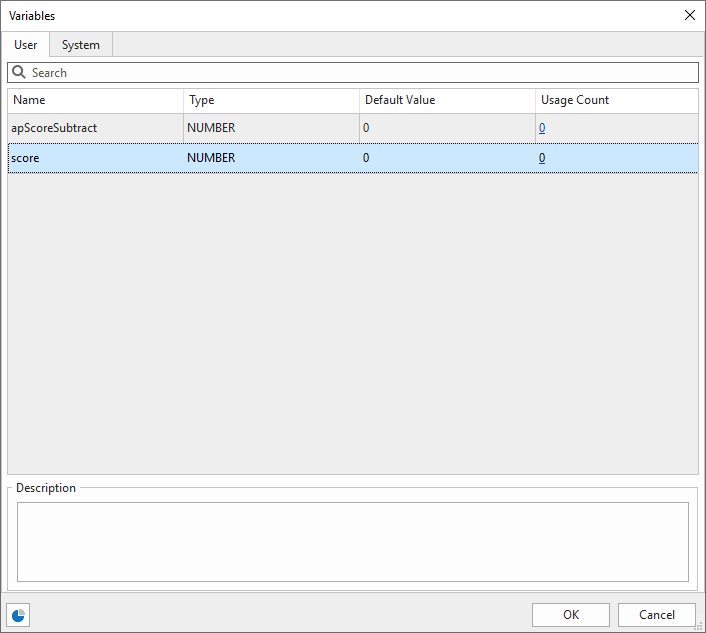Sort by Default Value column header
The height and width of the screenshot is (633, 706).
447,100
